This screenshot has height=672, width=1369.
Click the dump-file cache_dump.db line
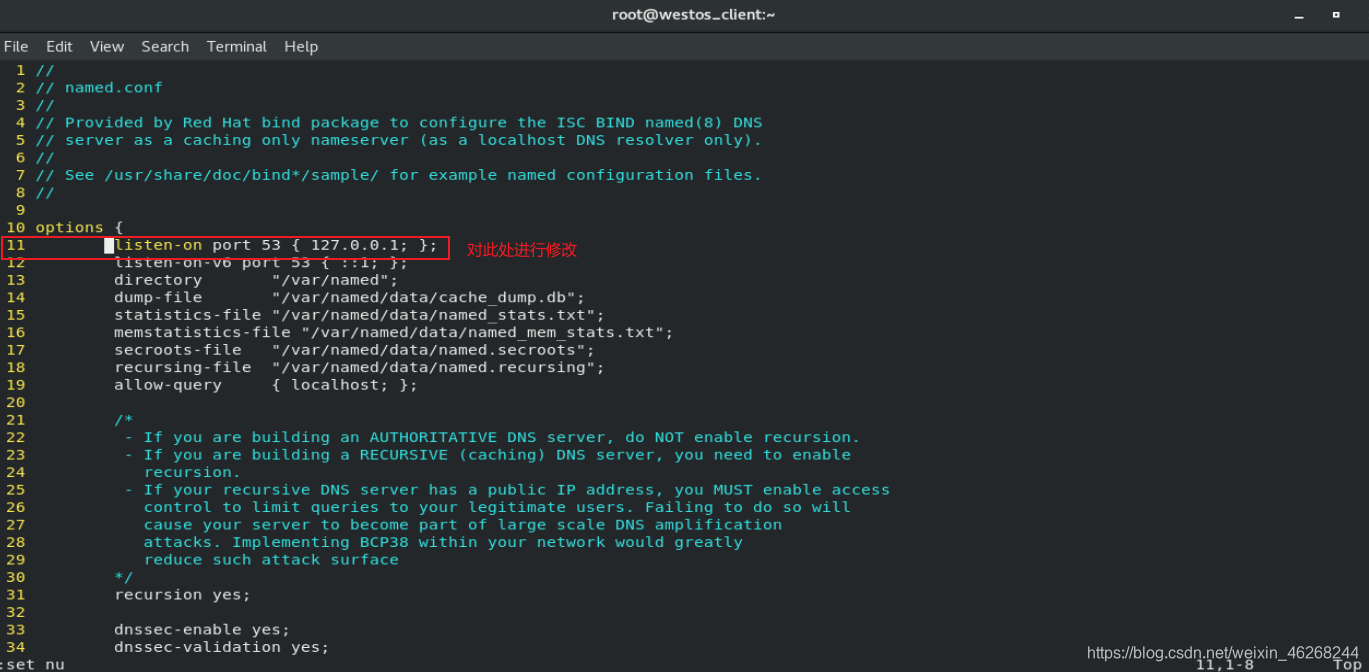click(x=350, y=297)
